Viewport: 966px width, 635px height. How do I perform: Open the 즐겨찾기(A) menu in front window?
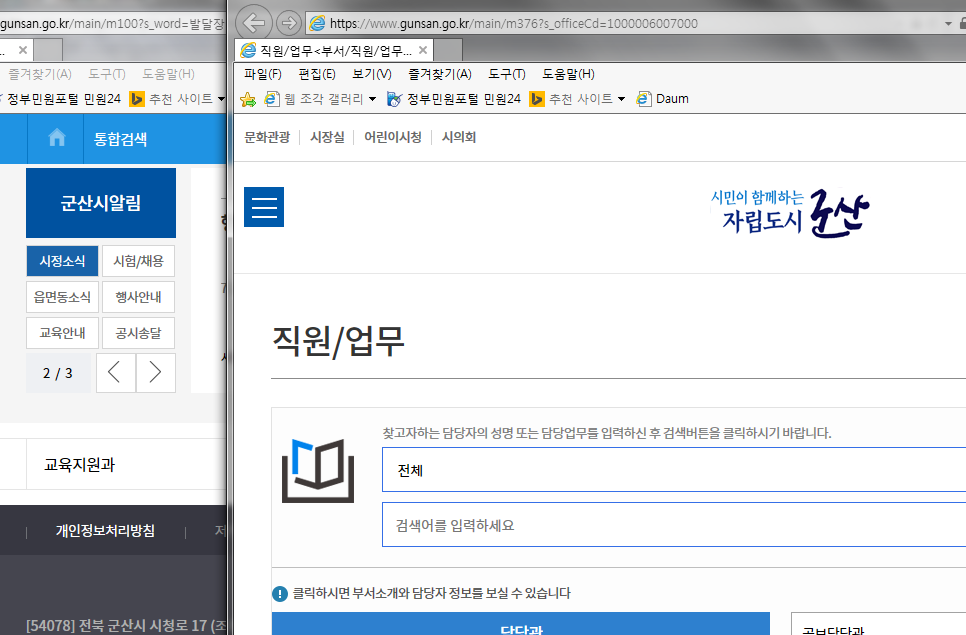pyautogui.click(x=440, y=74)
